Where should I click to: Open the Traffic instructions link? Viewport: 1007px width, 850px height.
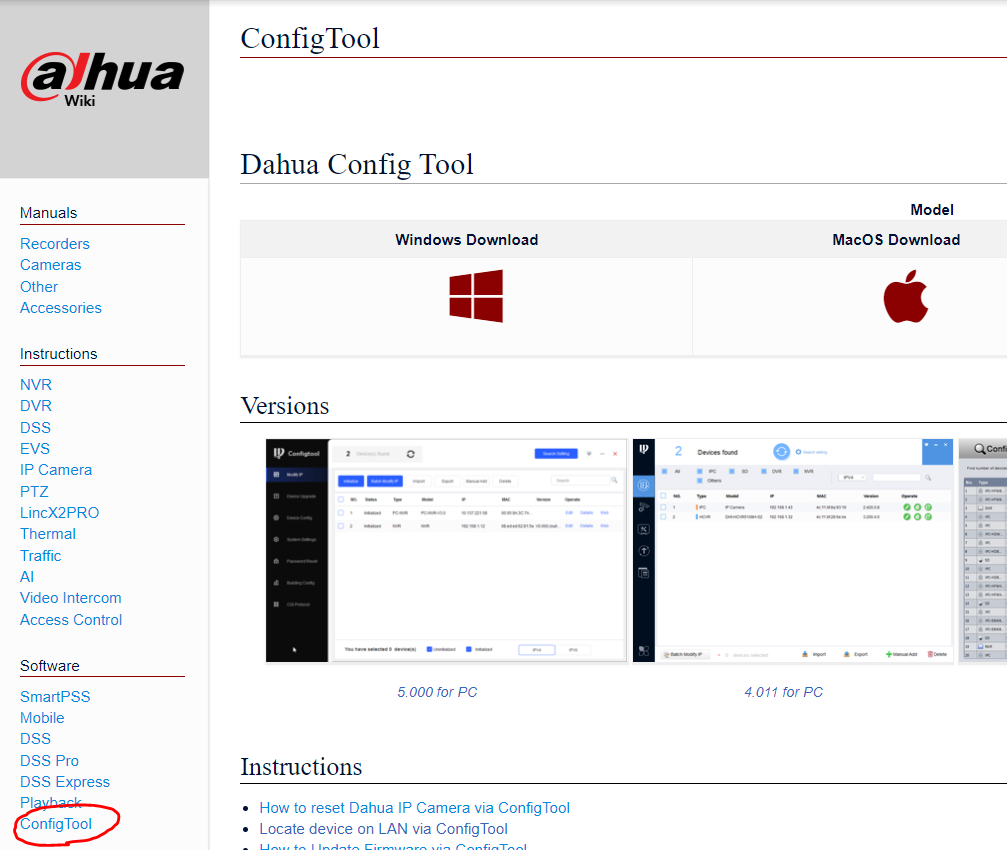tap(40, 556)
